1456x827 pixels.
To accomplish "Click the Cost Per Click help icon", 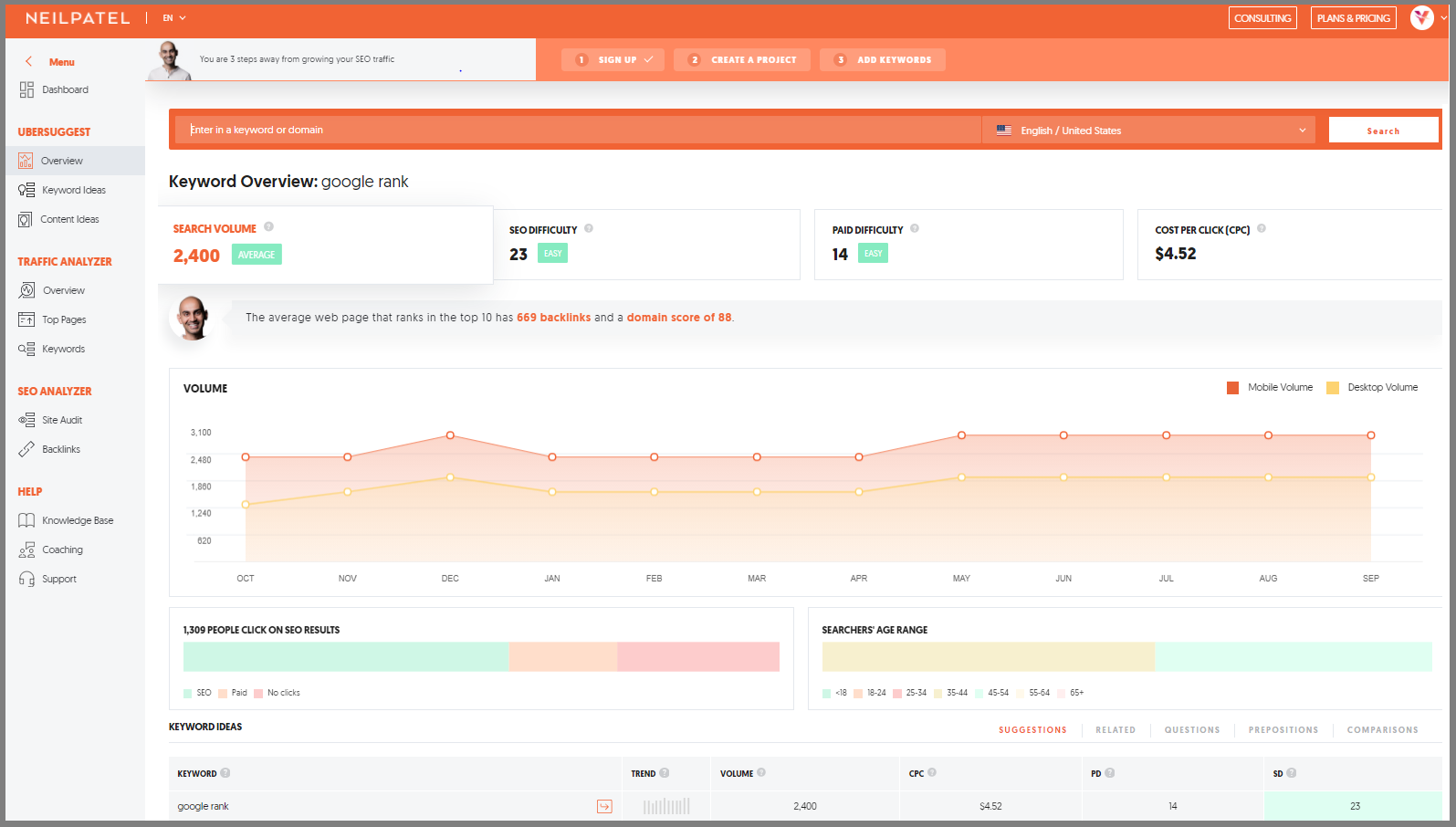I will (x=1262, y=228).
